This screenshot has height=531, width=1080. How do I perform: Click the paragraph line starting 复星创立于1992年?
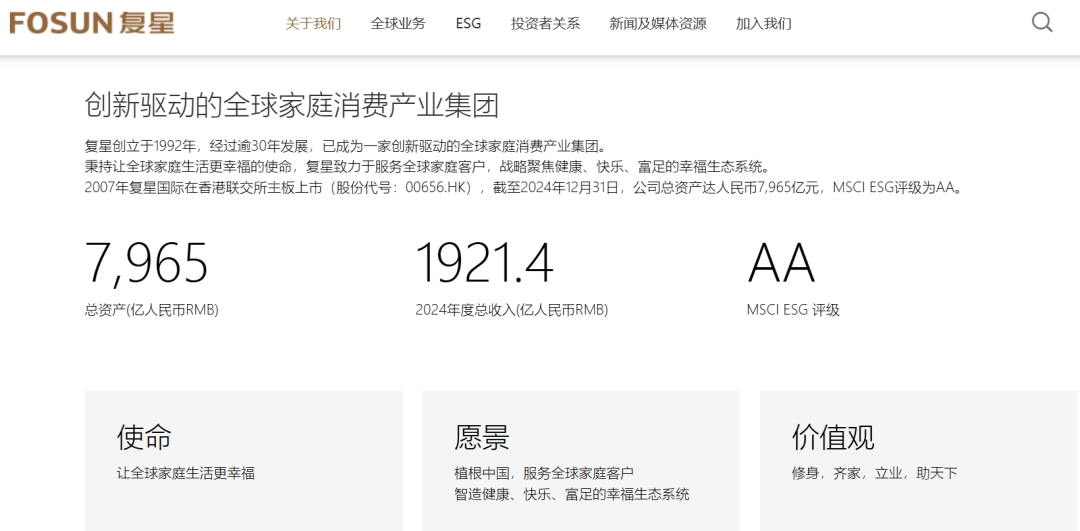click(346, 146)
